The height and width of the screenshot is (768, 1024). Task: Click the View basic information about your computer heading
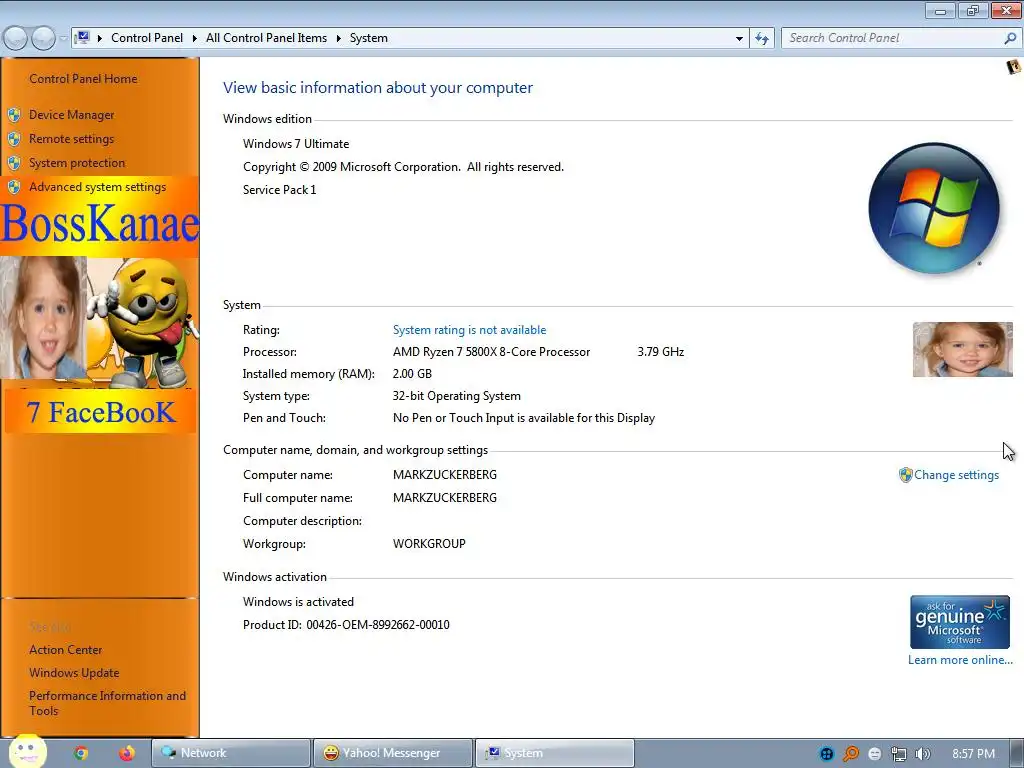(x=377, y=88)
